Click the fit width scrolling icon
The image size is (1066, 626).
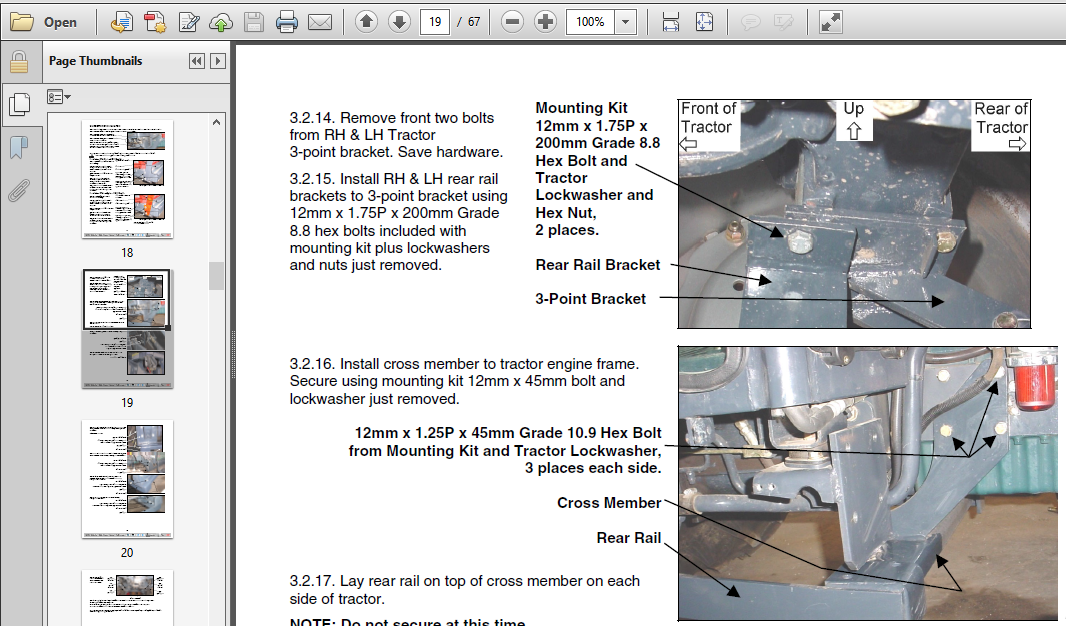(x=670, y=22)
